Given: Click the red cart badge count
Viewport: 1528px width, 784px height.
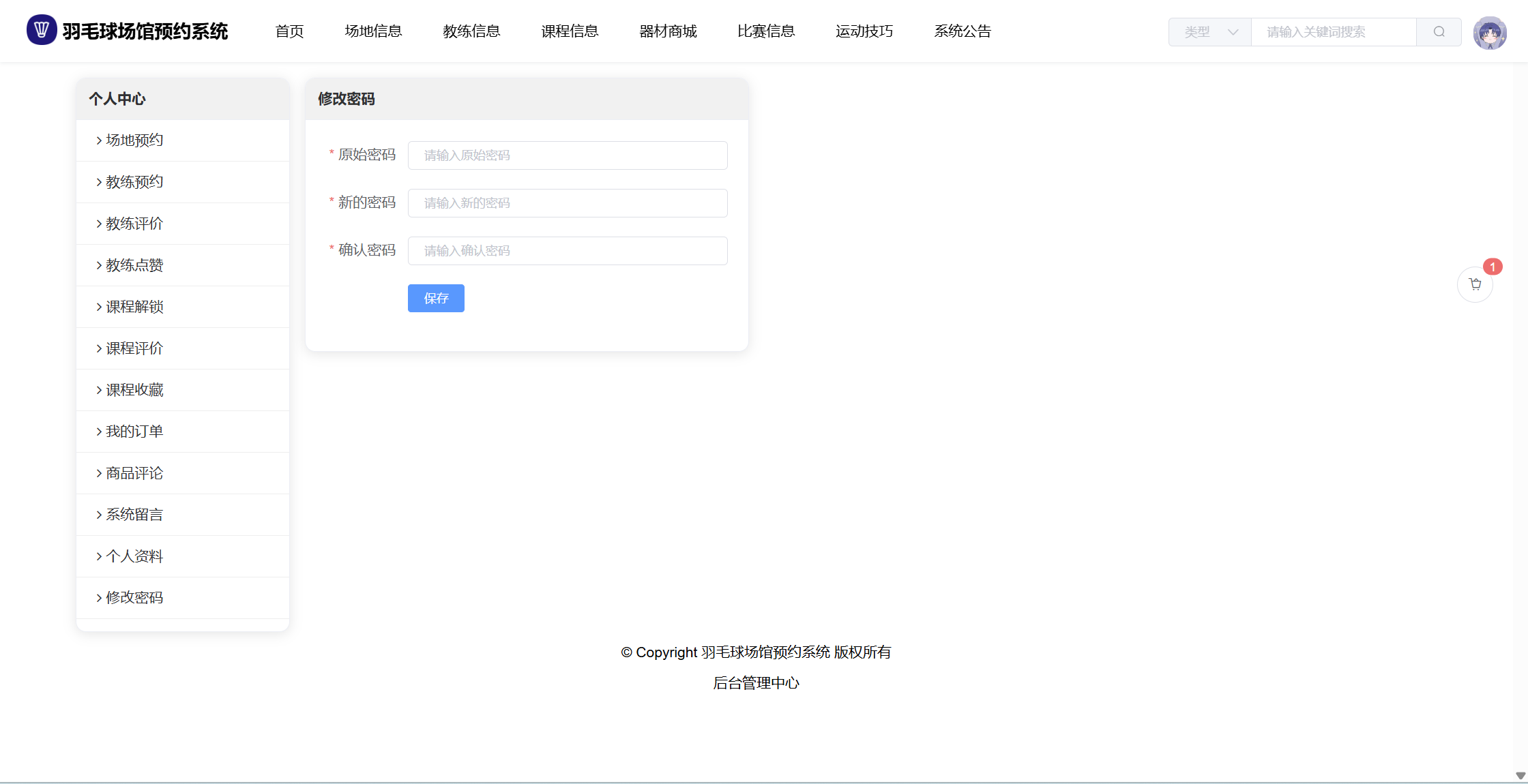Looking at the screenshot, I should point(1493,267).
